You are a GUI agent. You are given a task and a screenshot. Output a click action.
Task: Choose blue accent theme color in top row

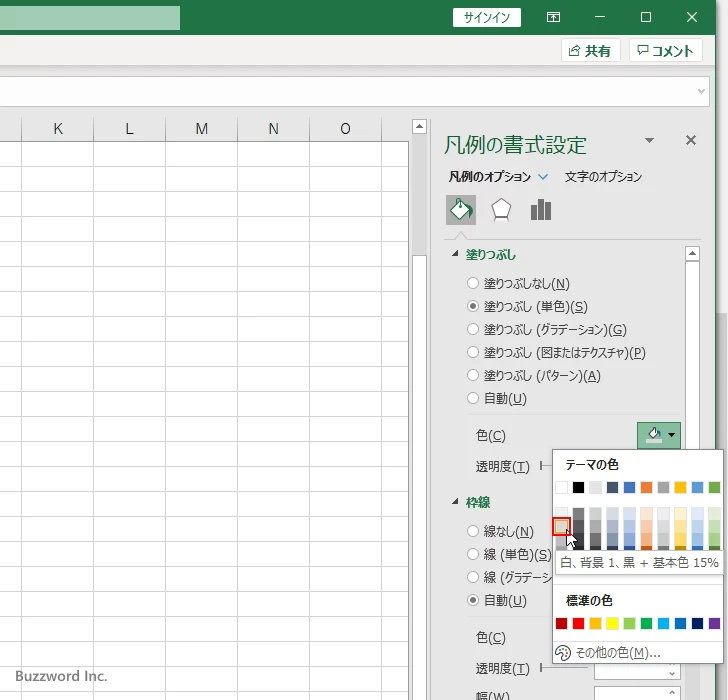click(x=629, y=487)
